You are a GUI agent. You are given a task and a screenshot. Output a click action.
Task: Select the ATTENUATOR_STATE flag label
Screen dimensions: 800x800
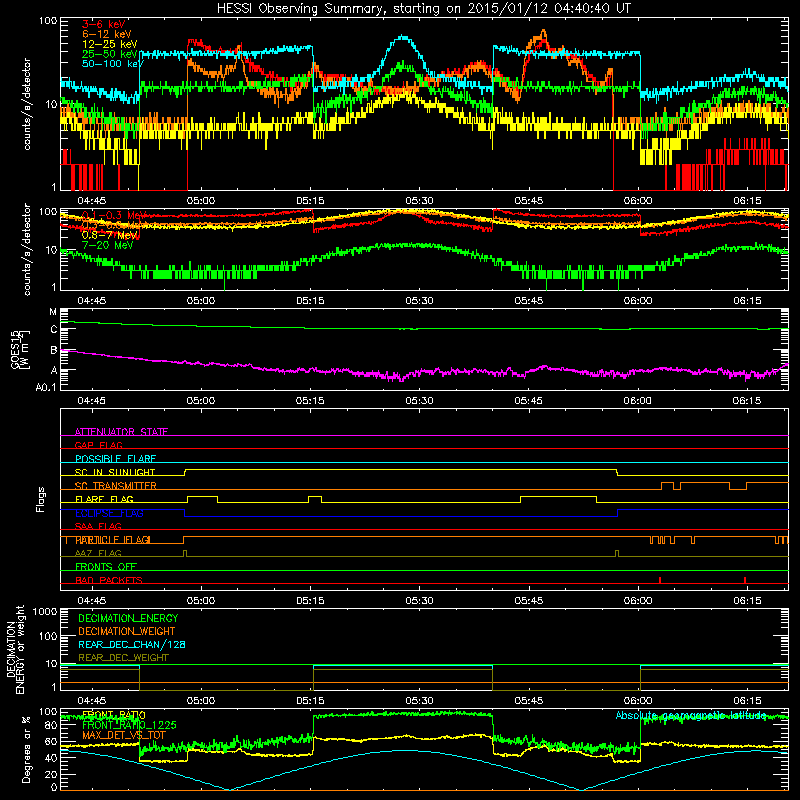coord(121,432)
